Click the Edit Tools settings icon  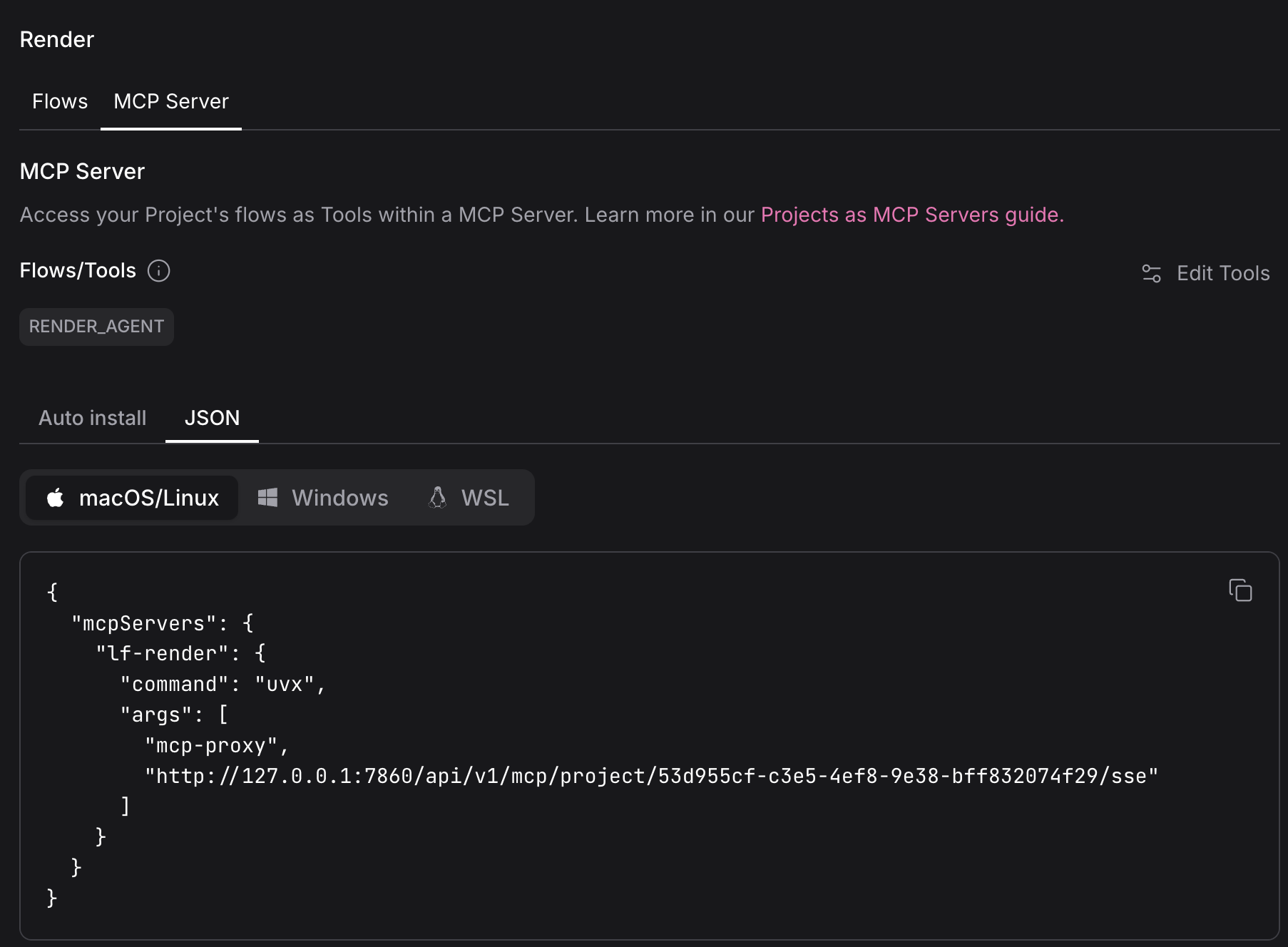tap(1152, 272)
